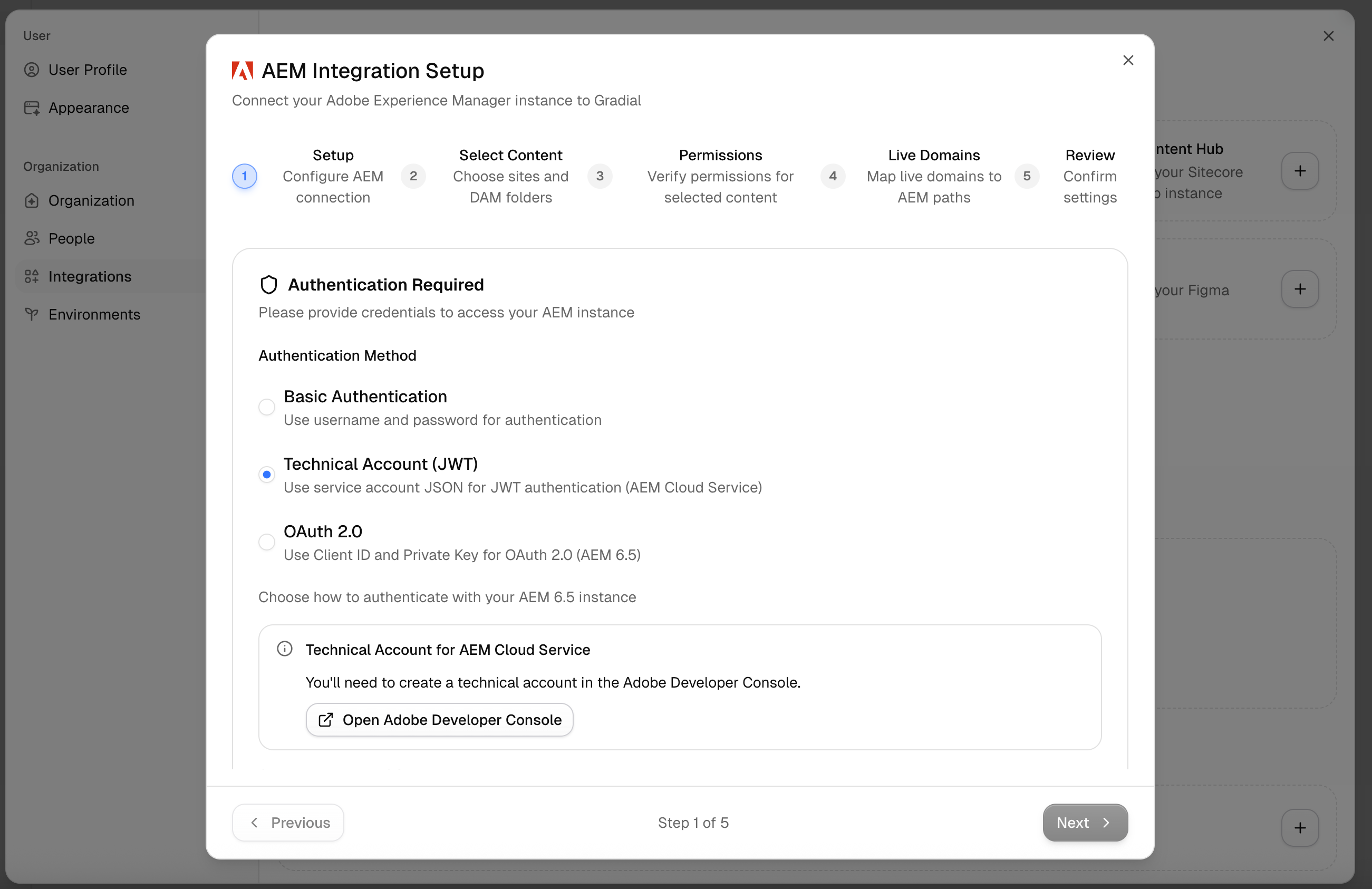Click the shield icon next to Authentication Required
Viewport: 1372px width, 889px height.
(268, 285)
